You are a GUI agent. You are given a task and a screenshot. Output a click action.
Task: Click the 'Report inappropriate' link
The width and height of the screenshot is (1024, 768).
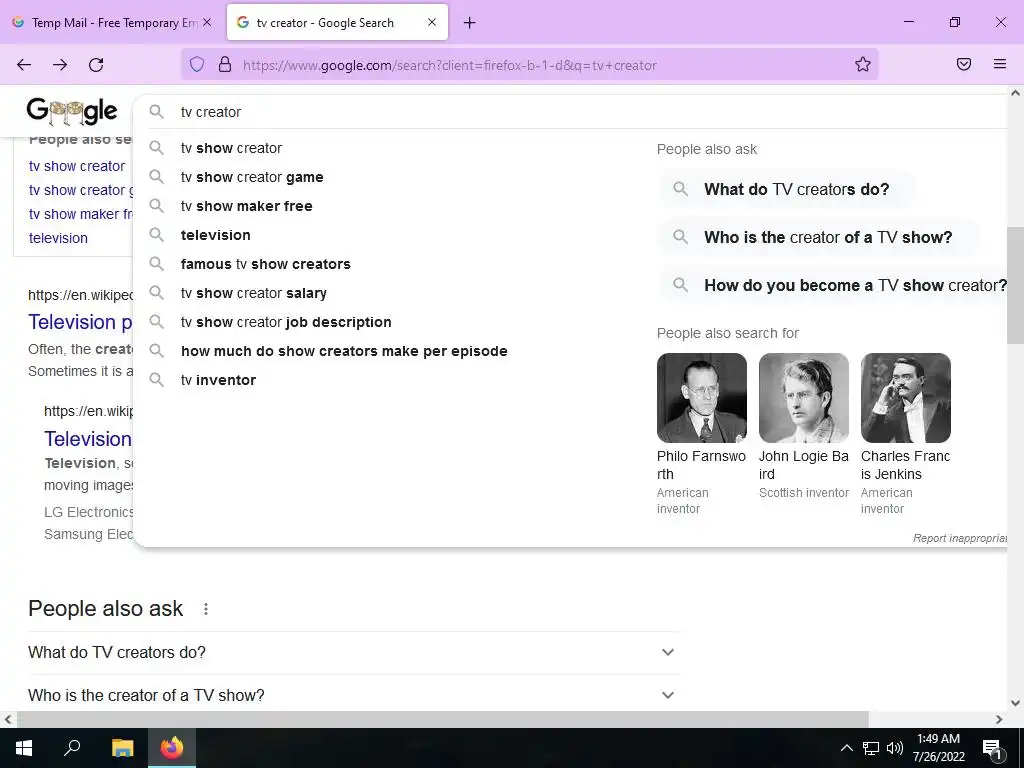(960, 538)
